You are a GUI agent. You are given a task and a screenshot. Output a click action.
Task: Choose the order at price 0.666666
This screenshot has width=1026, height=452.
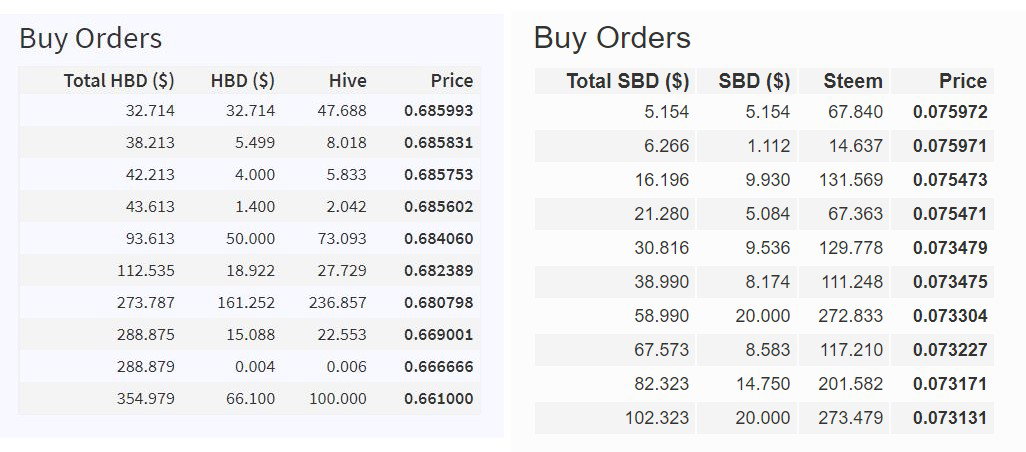[249, 367]
